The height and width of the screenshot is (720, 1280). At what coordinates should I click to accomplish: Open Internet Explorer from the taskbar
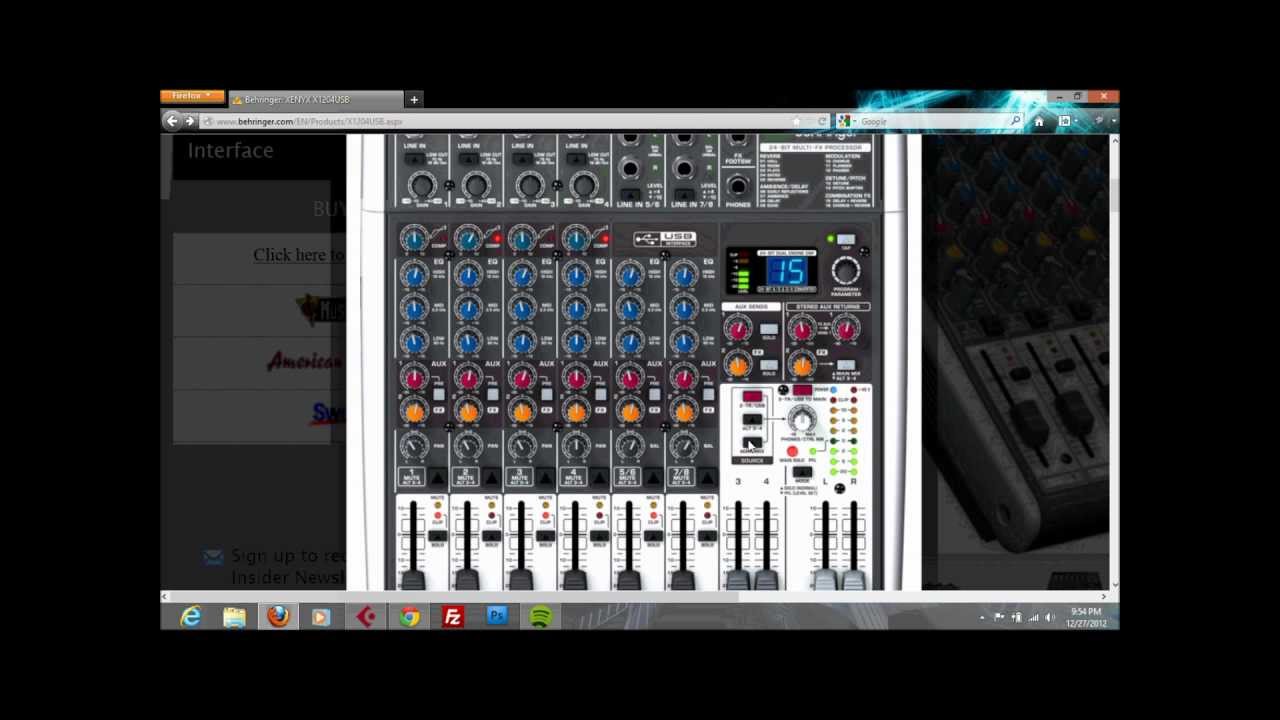(x=190, y=617)
